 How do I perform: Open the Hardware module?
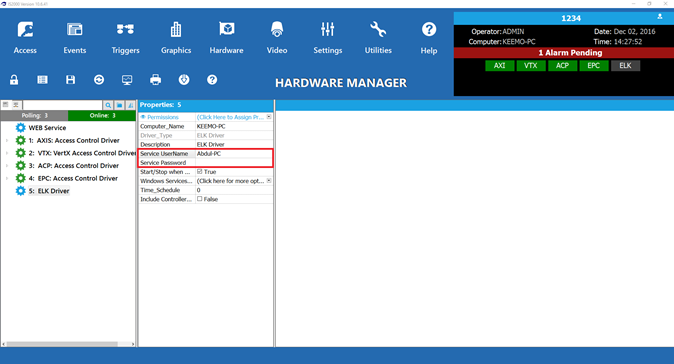[227, 38]
